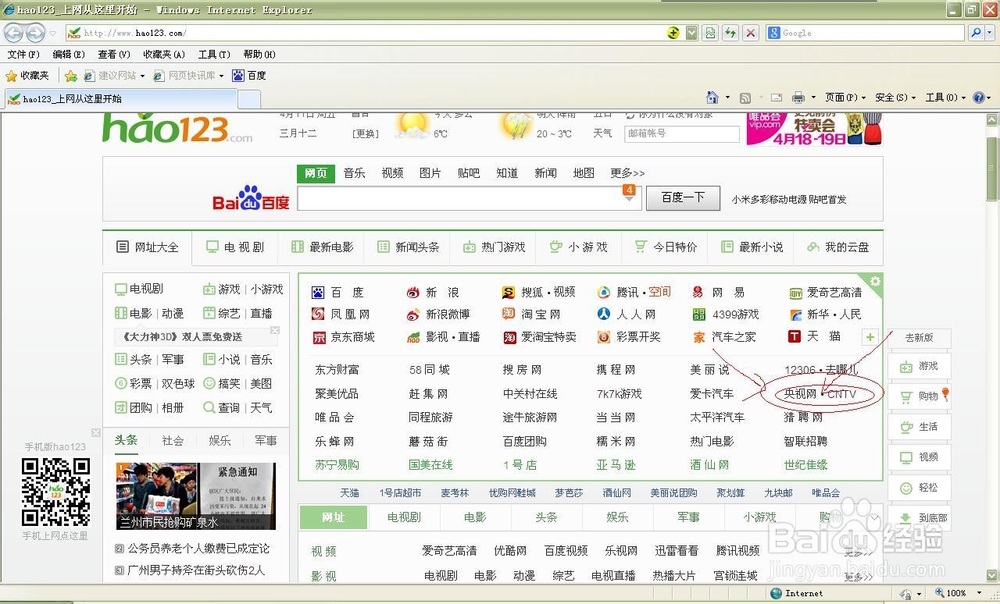
Task: Close the 手机版hao123 QR panel
Action: tap(96, 432)
